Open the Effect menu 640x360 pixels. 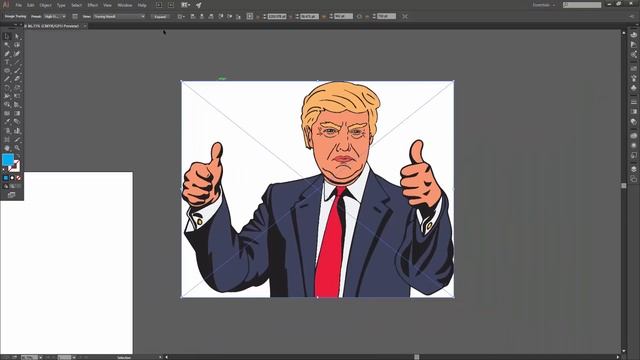(x=93, y=5)
